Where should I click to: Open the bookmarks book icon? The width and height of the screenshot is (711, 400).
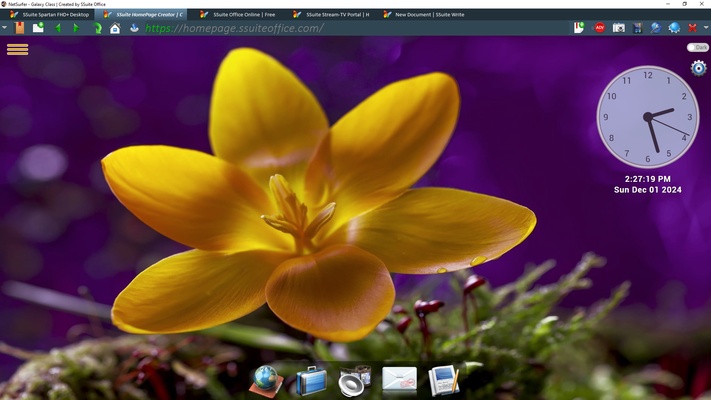pos(19,28)
